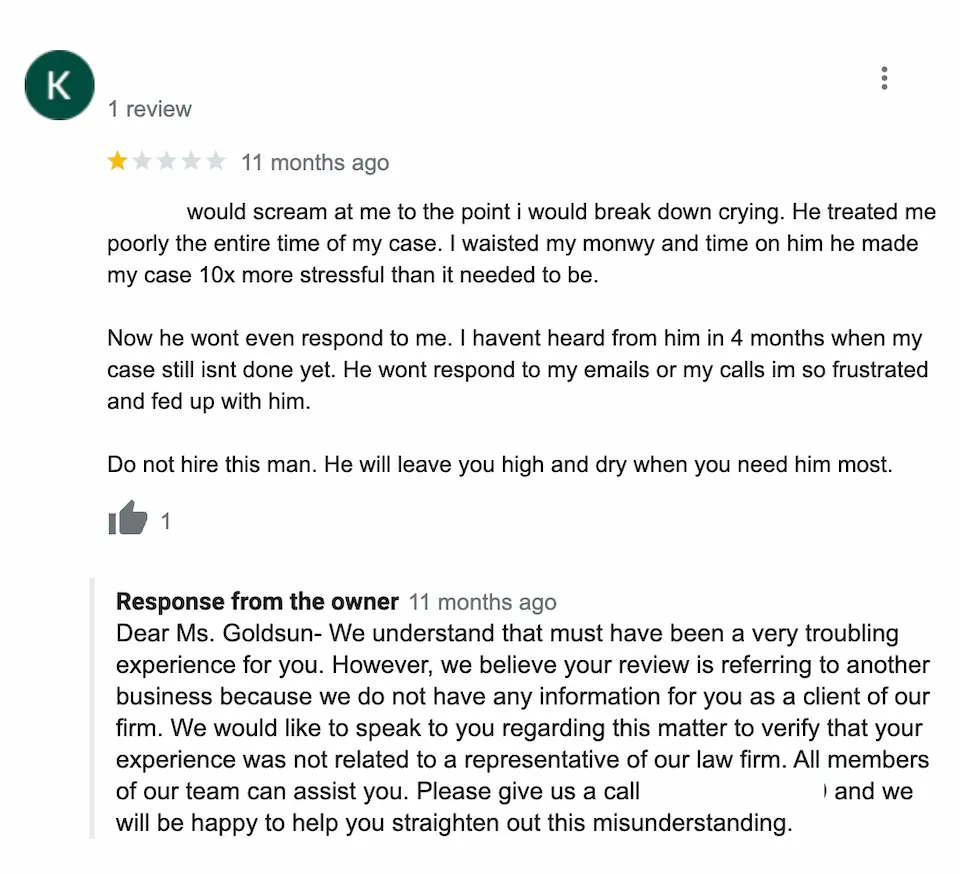Click the first gold rating star

click(118, 162)
